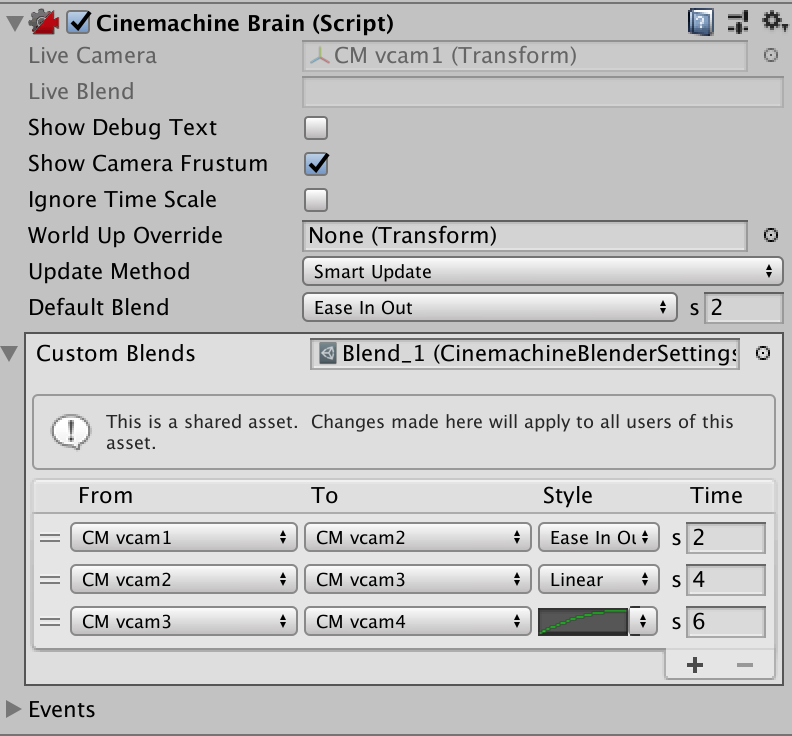Toggle the Ignore Time Scale checkbox
Viewport: 792px width, 736px height.
[316, 200]
